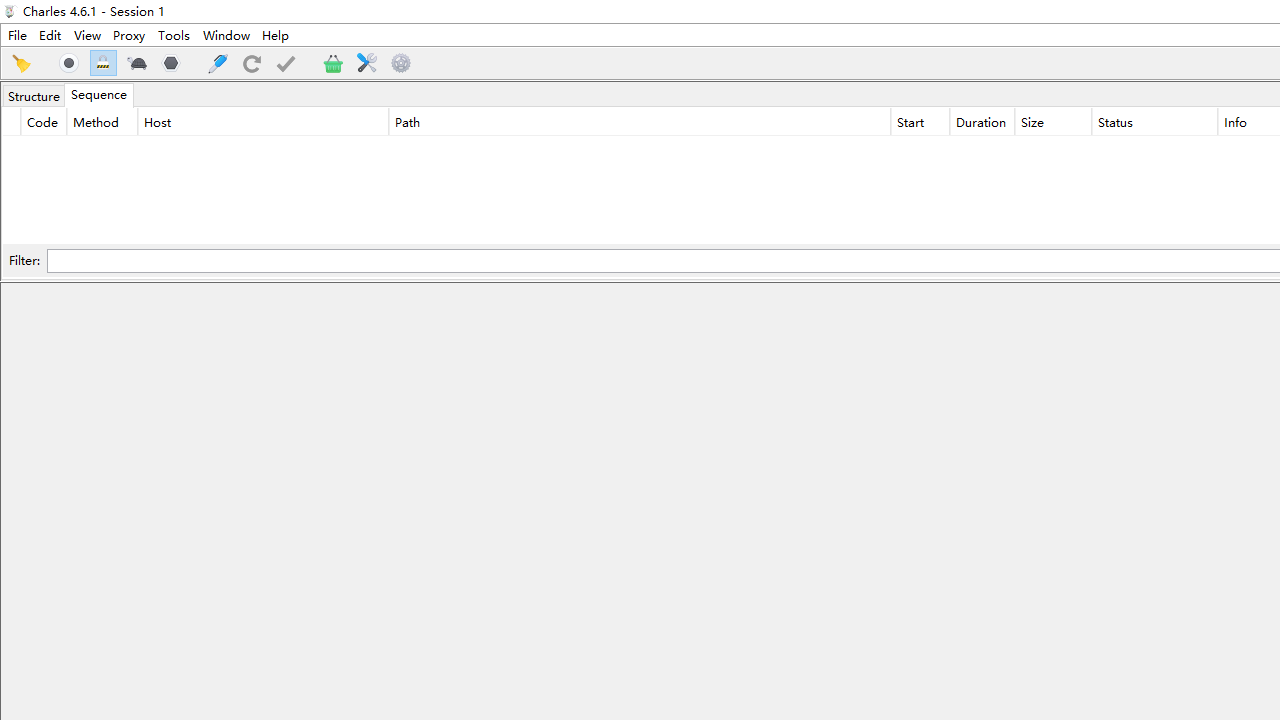The width and height of the screenshot is (1280, 720).
Task: Toggle SSL Proxying in the toolbar
Action: click(x=103, y=64)
